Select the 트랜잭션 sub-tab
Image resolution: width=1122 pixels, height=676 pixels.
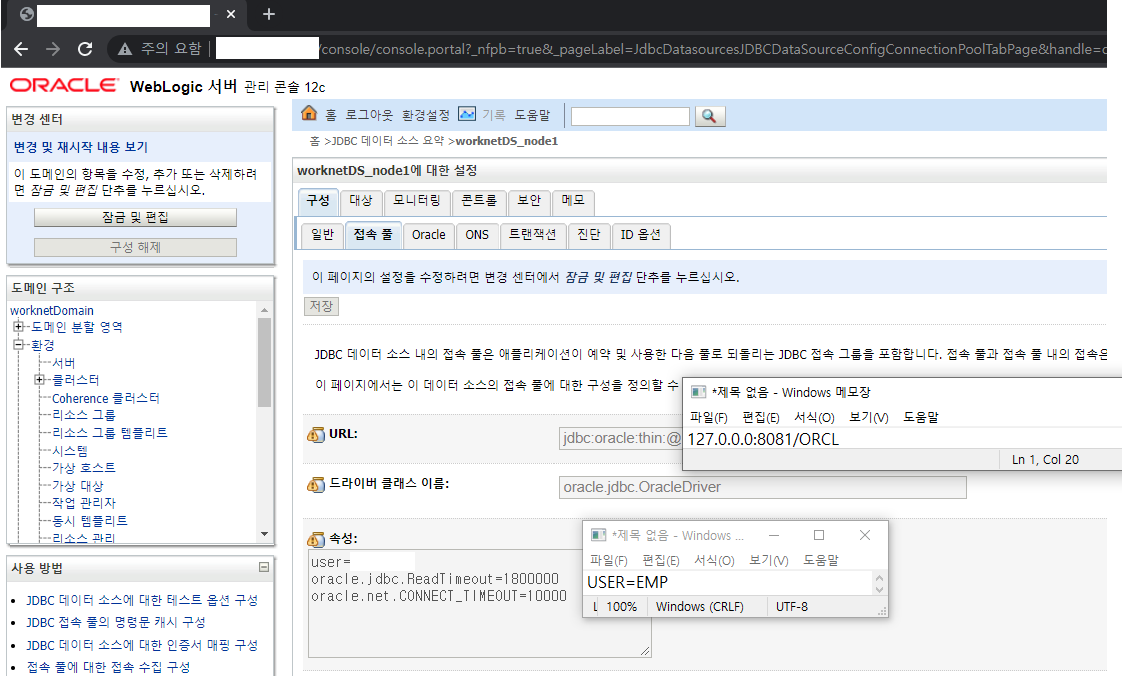pyautogui.click(x=532, y=235)
